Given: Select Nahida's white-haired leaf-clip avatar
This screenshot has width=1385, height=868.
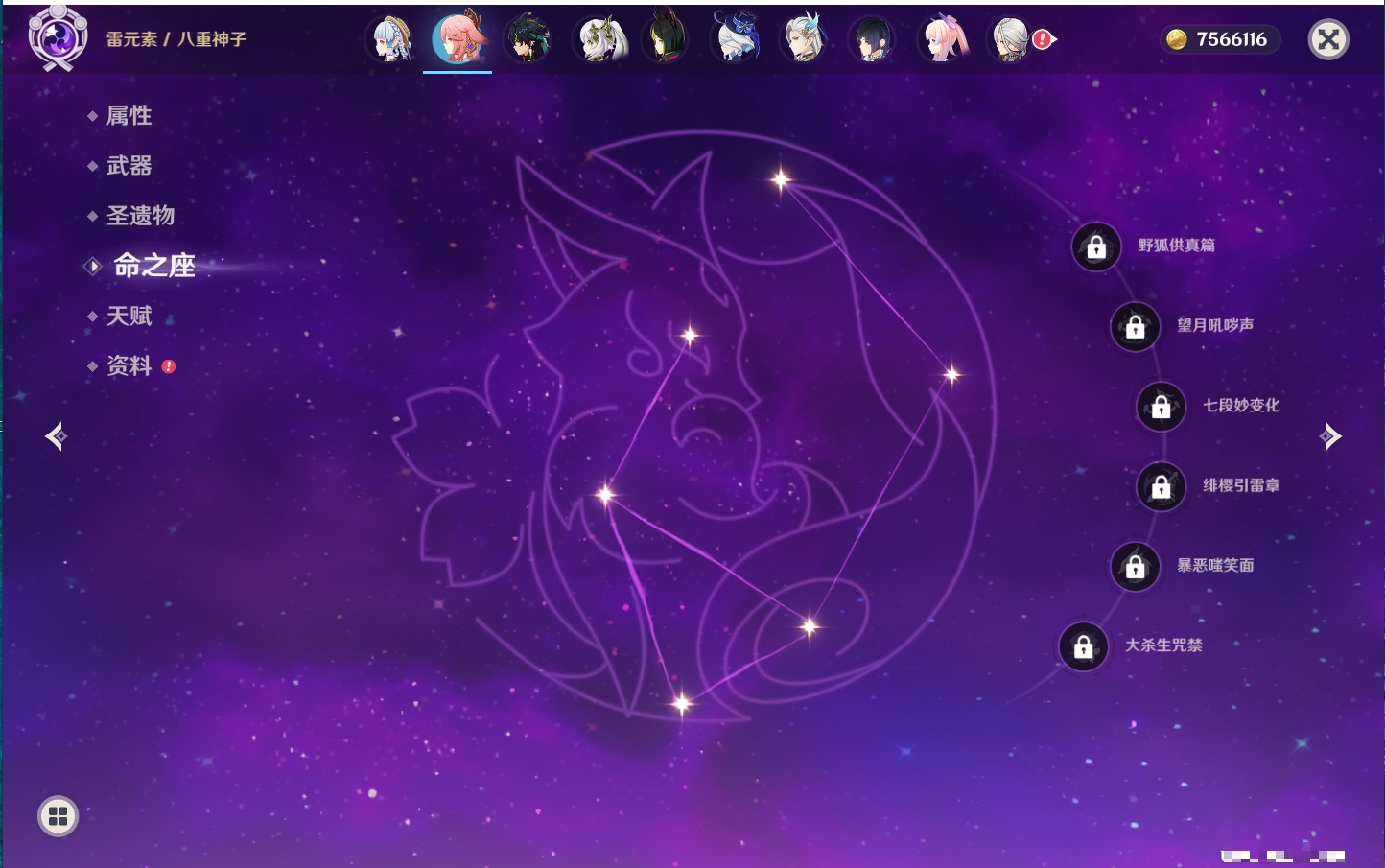Looking at the screenshot, I should coord(599,39).
